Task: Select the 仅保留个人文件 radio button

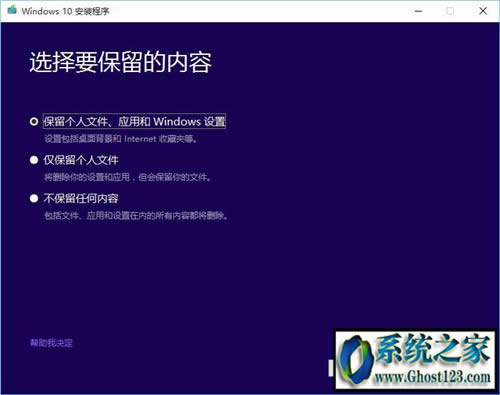Action: pos(34,160)
